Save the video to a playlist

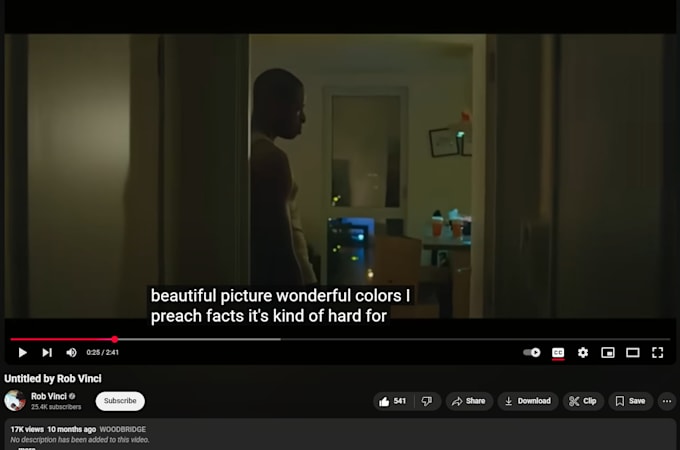pos(631,401)
